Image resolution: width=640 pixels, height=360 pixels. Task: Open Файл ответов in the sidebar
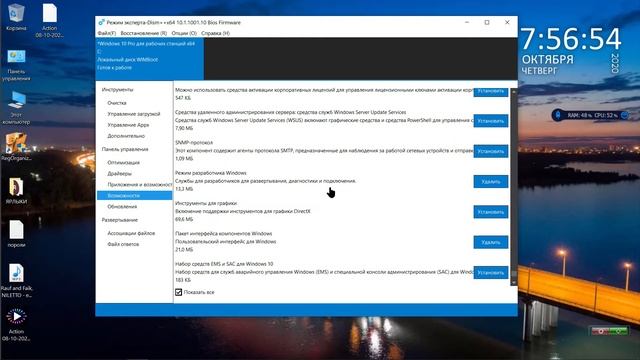click(123, 244)
